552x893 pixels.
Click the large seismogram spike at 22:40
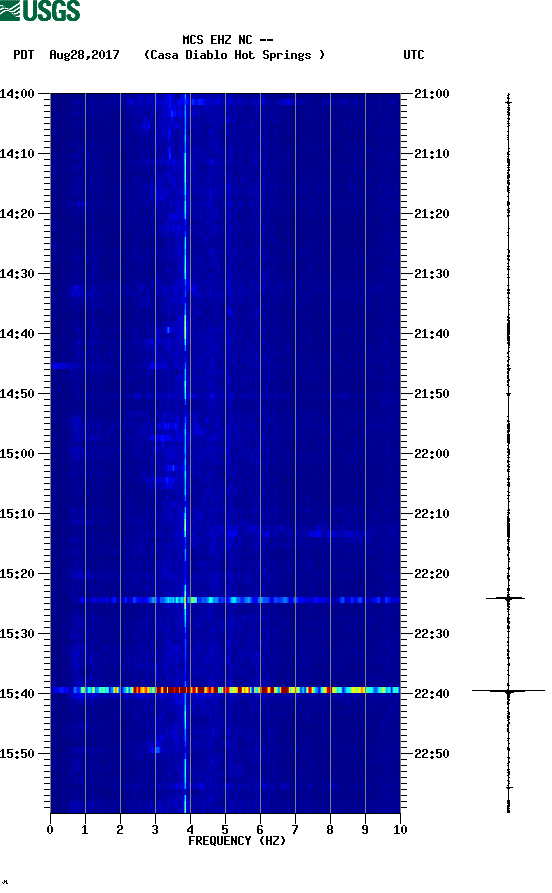508,691
